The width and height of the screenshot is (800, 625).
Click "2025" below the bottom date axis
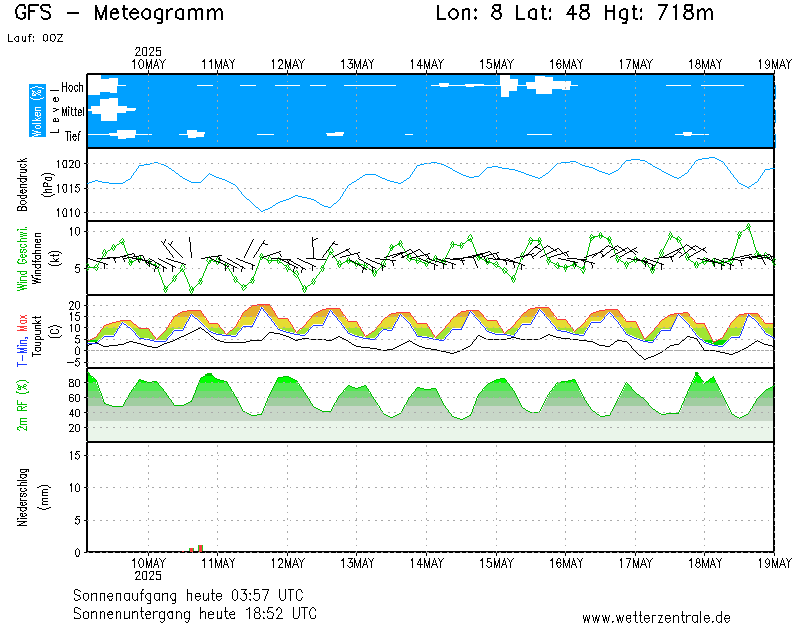(x=148, y=576)
